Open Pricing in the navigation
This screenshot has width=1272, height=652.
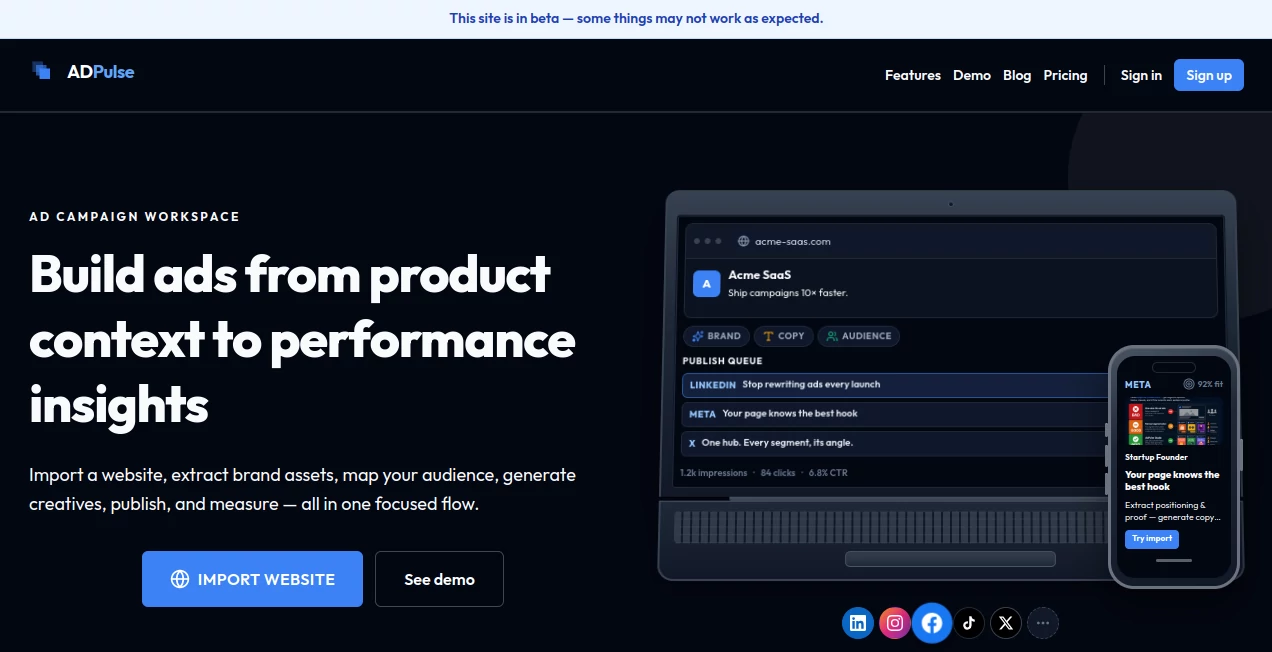(1065, 75)
